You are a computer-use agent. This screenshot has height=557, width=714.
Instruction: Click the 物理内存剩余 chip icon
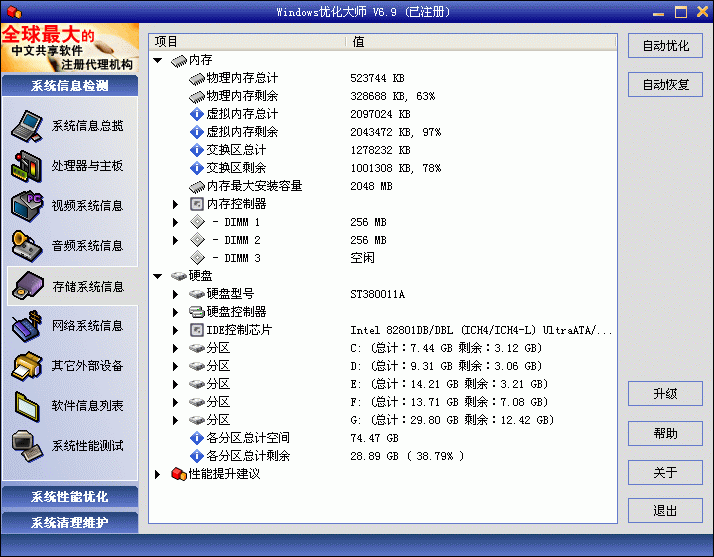click(x=197, y=97)
